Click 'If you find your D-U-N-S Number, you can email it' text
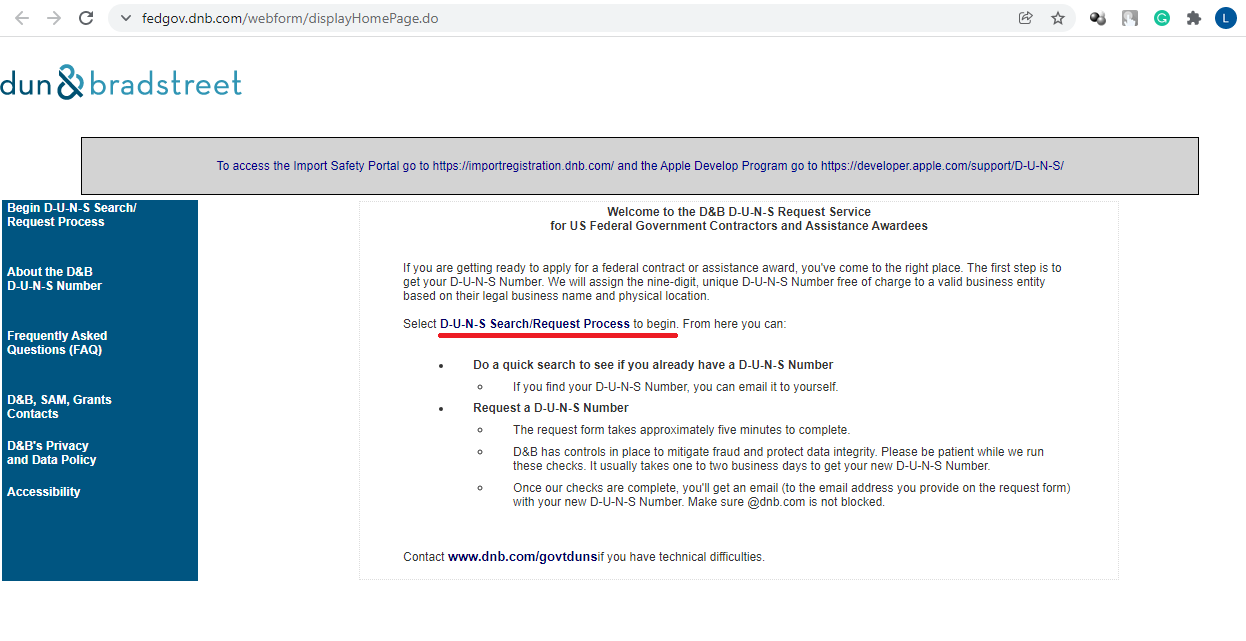Screen dimensions: 1246x641 tap(675, 387)
